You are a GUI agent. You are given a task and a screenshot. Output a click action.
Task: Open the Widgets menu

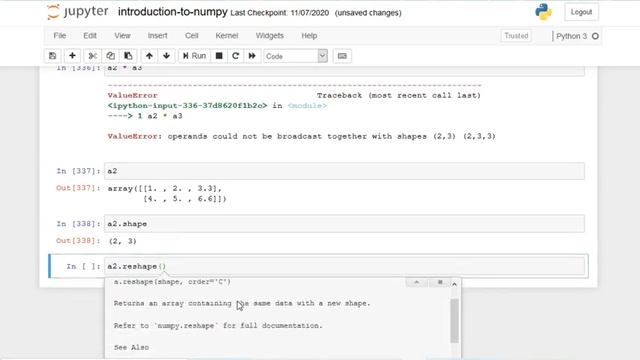(269, 36)
